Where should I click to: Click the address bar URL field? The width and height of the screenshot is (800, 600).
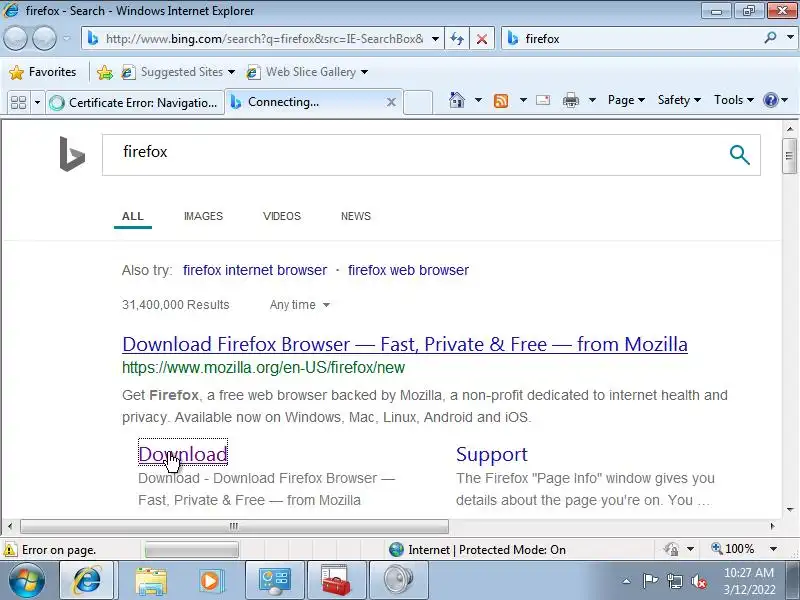263,39
